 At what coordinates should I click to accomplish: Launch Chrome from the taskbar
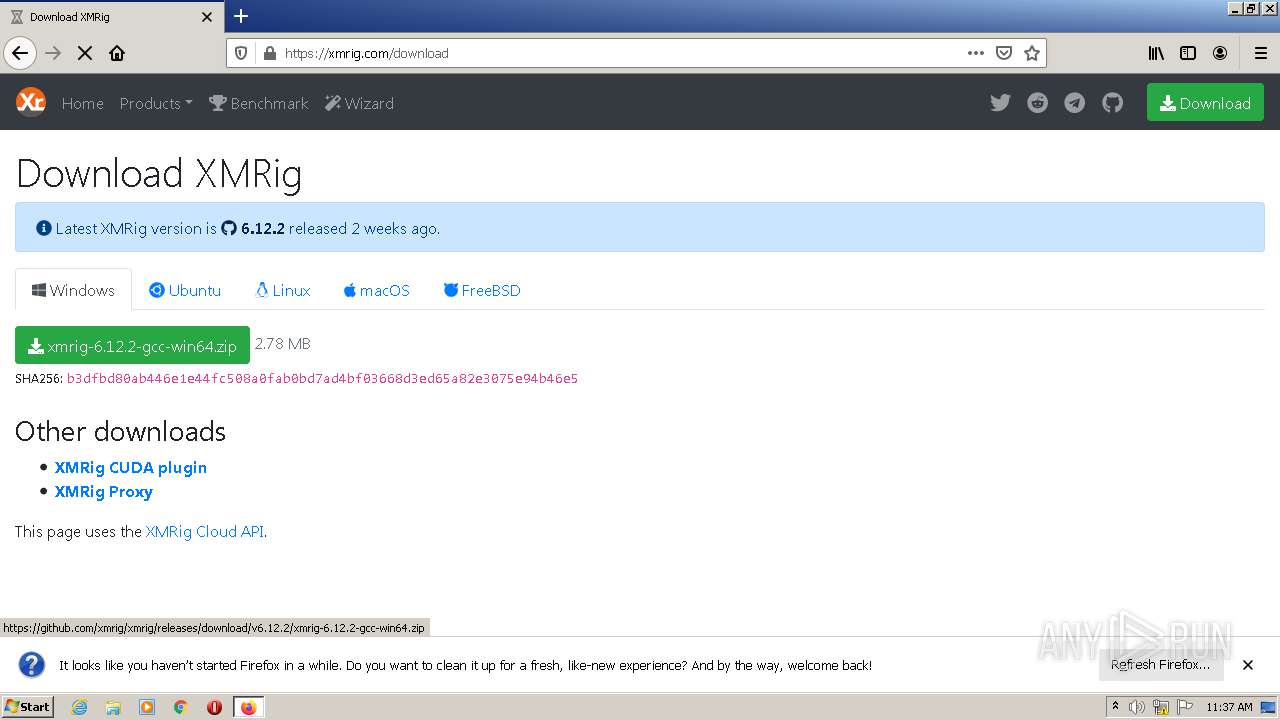[x=181, y=707]
